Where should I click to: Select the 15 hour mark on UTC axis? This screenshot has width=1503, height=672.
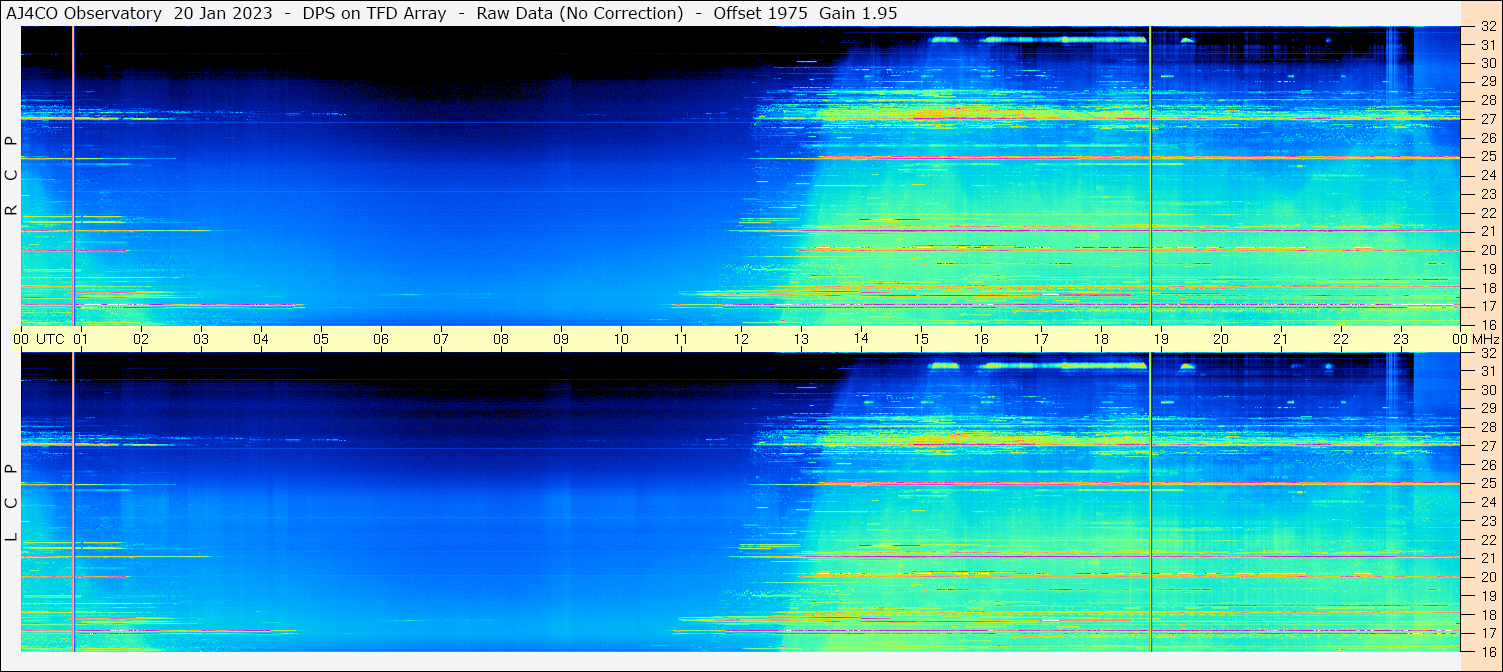coord(921,339)
